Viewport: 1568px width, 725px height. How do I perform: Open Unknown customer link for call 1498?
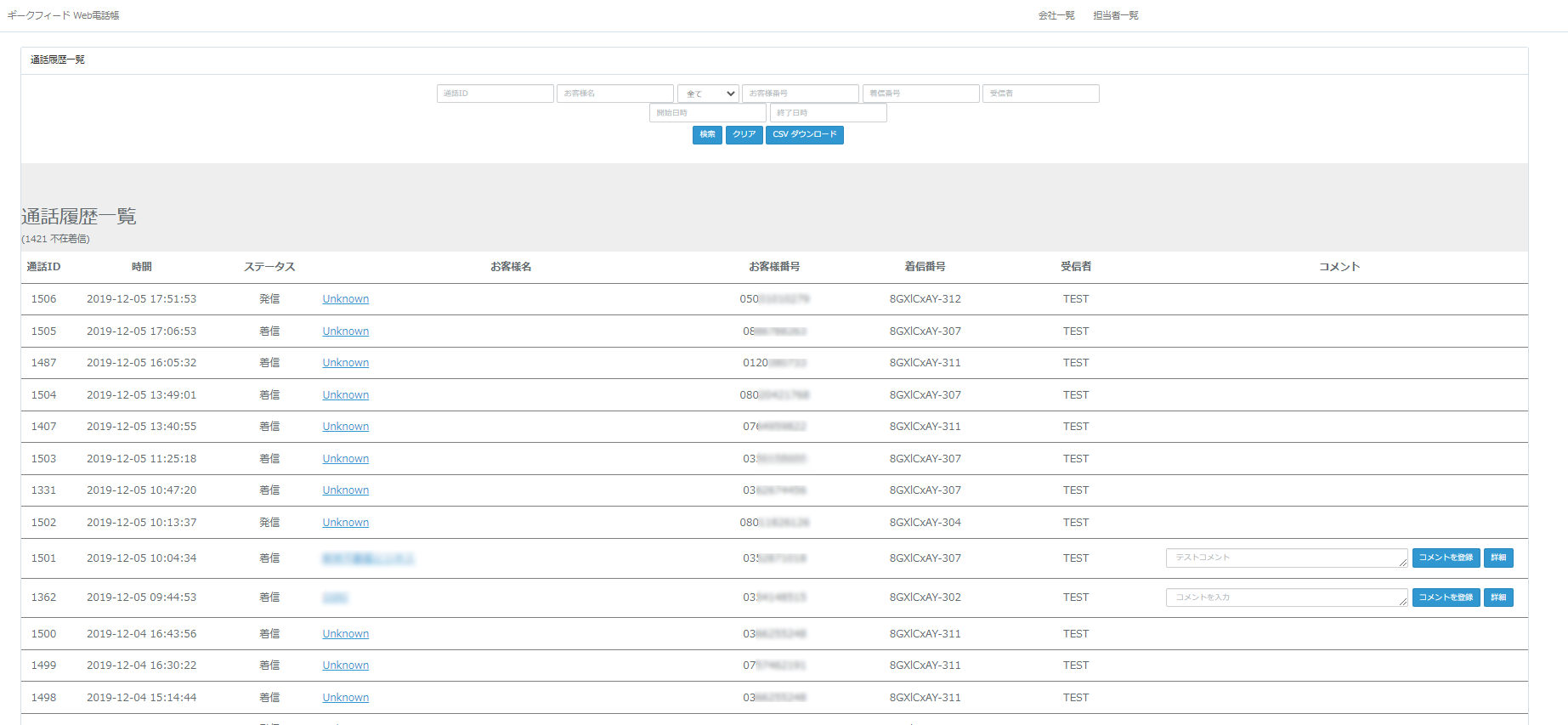click(x=345, y=698)
